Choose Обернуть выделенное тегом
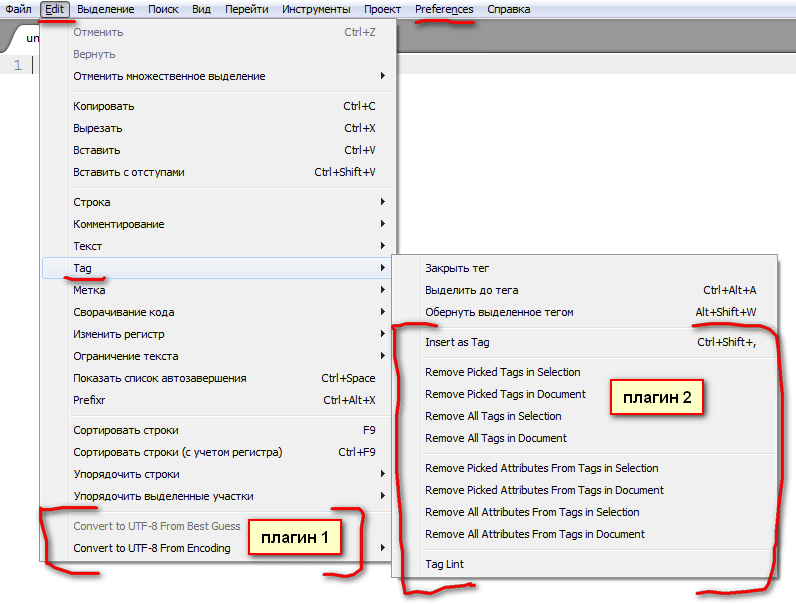The height and width of the screenshot is (604, 796). coord(585,312)
